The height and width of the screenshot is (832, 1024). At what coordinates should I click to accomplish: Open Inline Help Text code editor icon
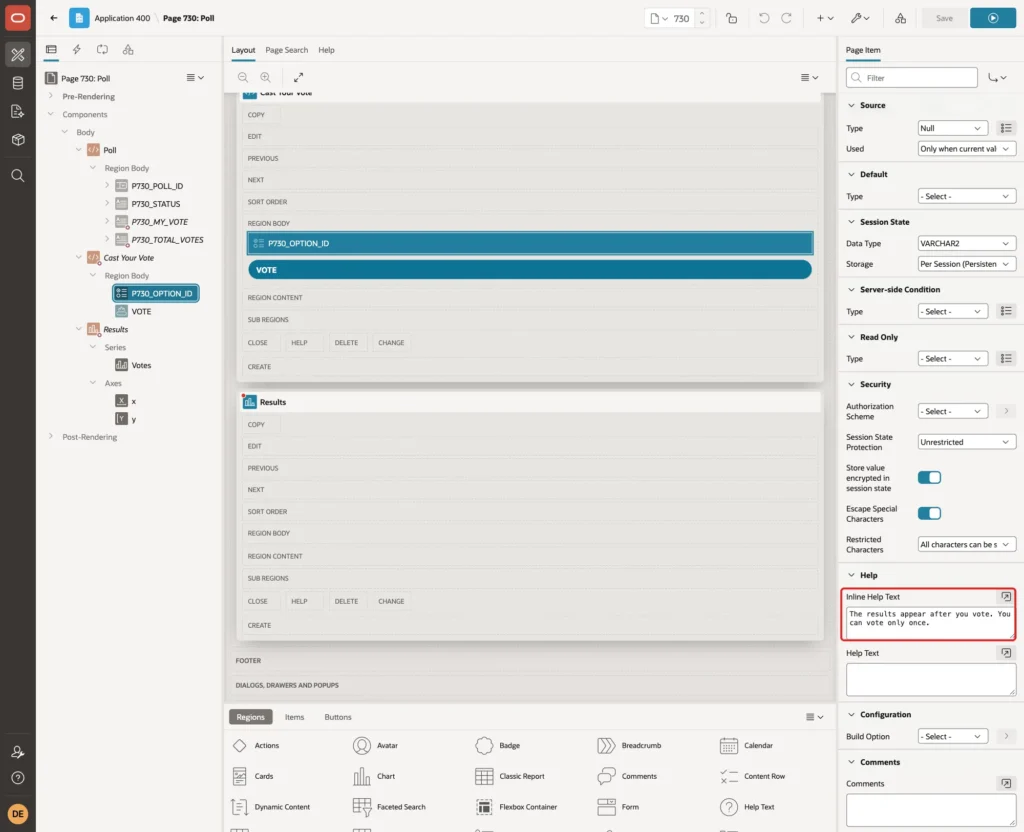coord(1006,596)
